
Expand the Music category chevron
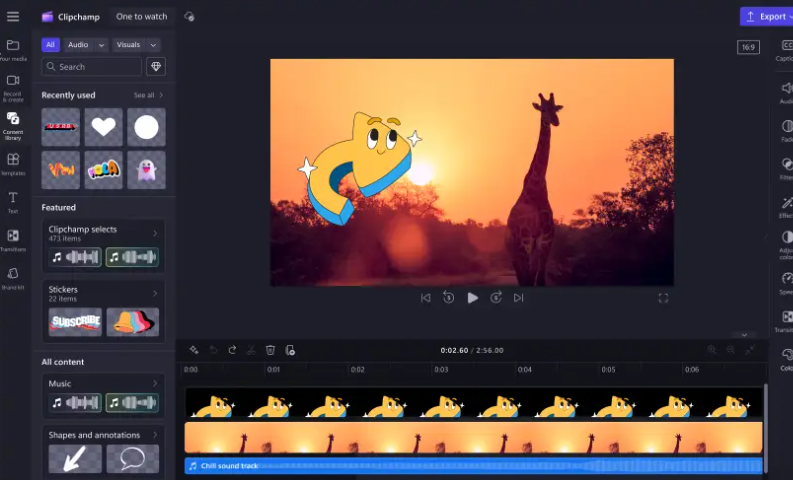point(155,383)
